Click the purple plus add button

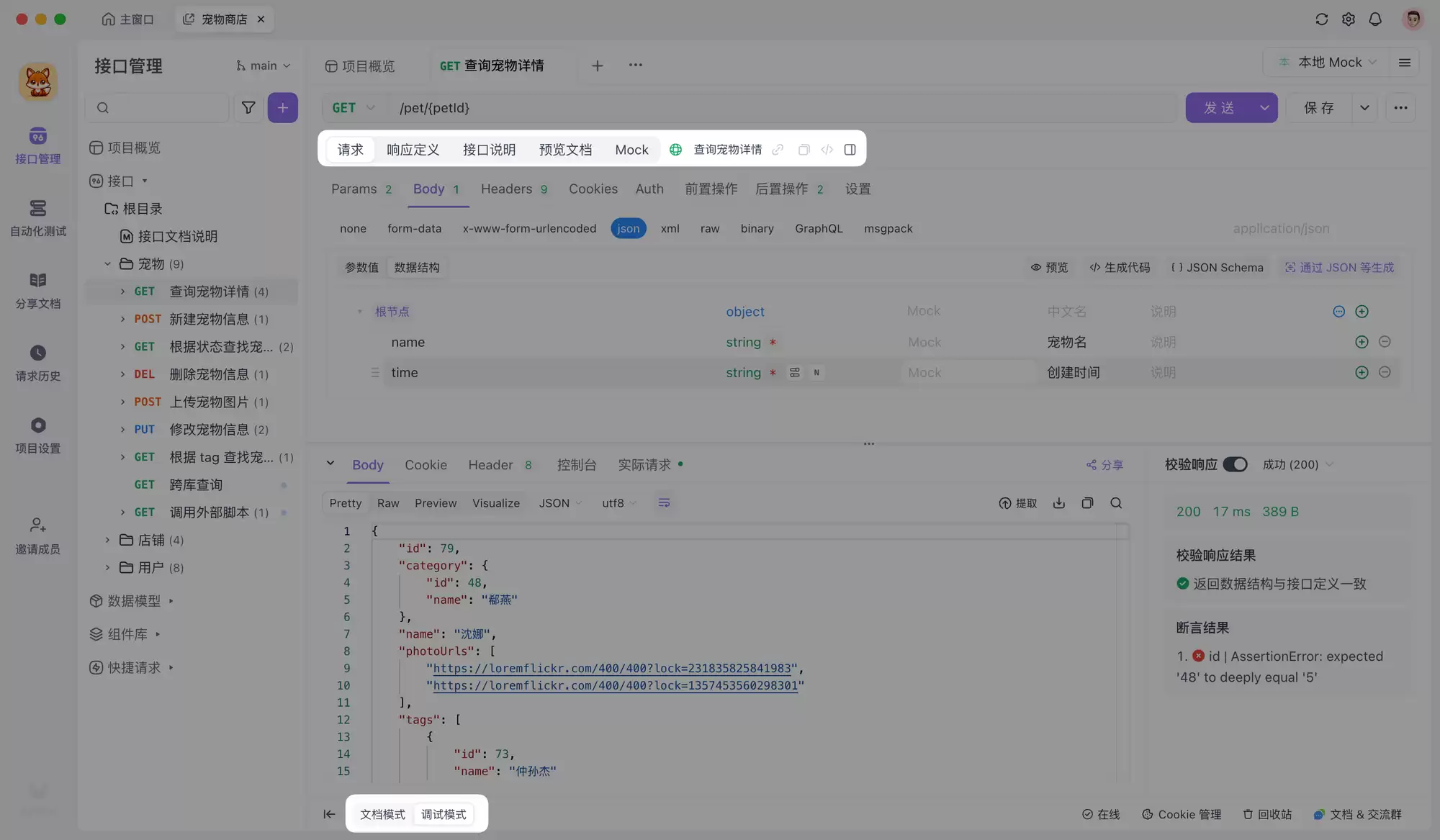click(x=283, y=107)
